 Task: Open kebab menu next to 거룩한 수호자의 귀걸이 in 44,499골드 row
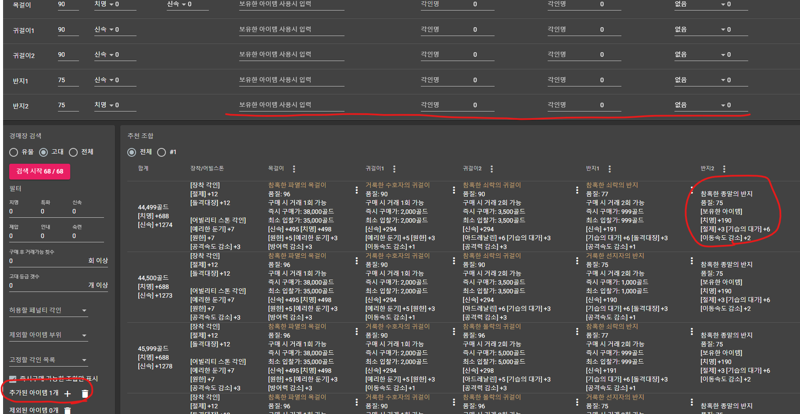tap(454, 190)
